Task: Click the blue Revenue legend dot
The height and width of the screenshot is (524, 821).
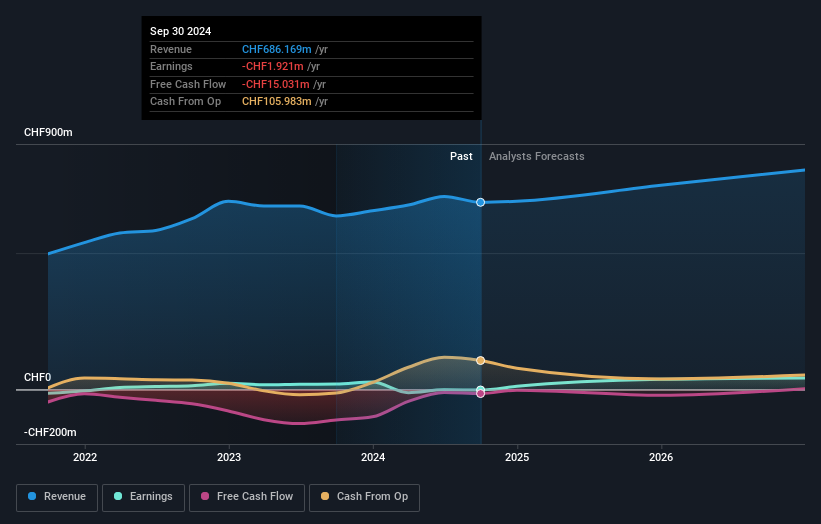Action: 32,496
